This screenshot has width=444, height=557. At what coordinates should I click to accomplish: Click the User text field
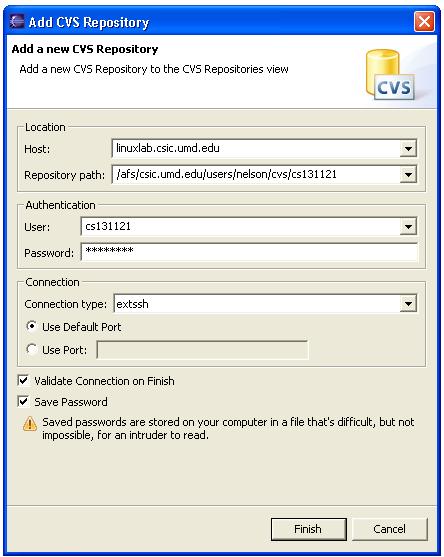click(240, 226)
